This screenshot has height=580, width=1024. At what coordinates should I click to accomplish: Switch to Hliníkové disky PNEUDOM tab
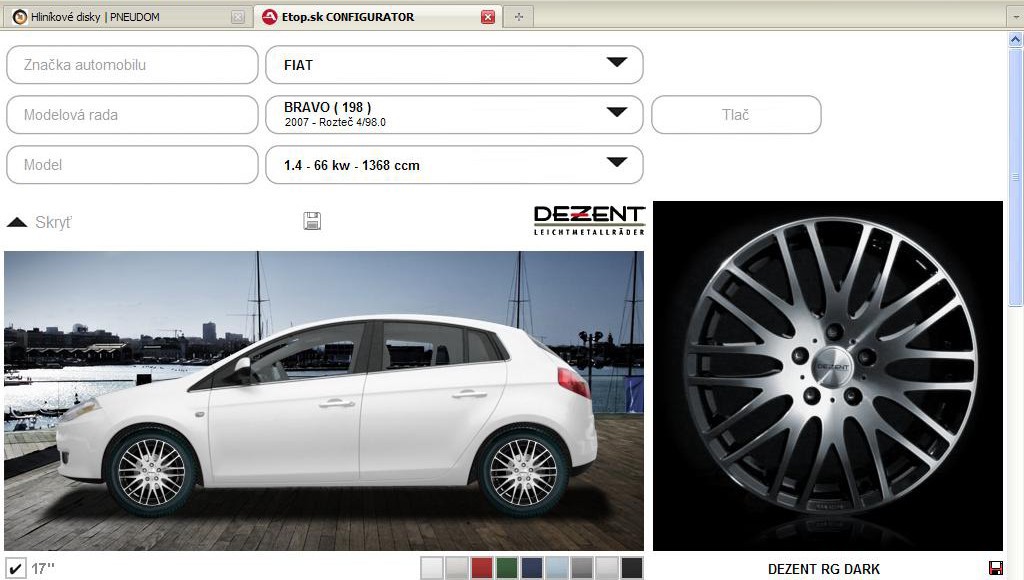110,17
